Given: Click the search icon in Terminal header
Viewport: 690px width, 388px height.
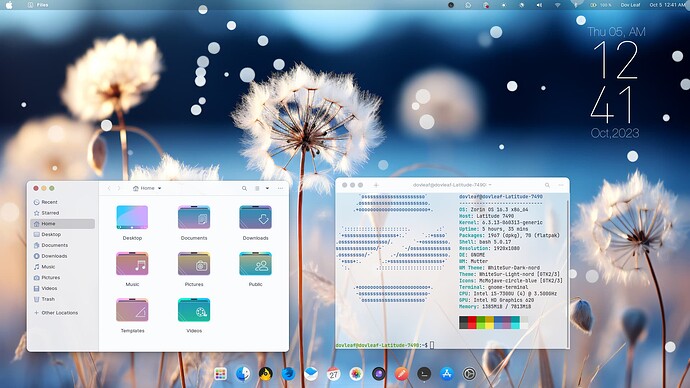Looking at the screenshot, I should tap(547, 185).
